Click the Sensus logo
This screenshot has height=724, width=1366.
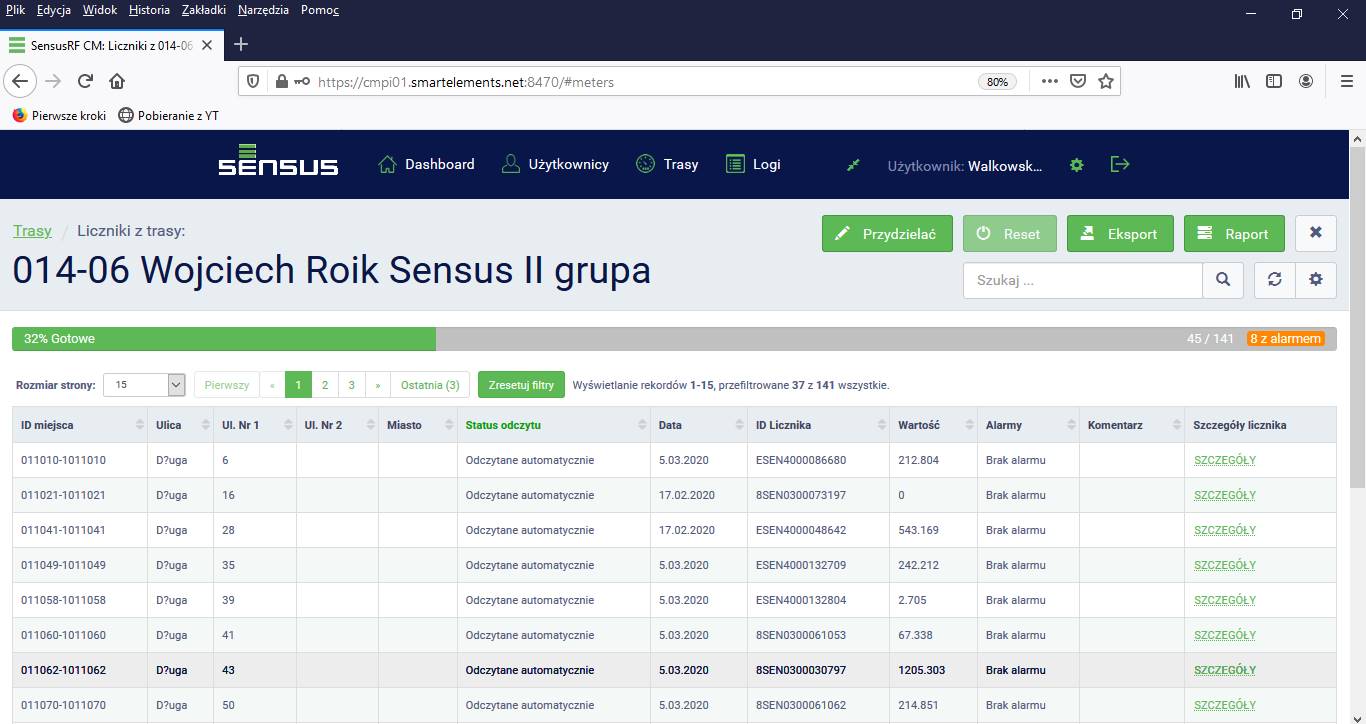[278, 160]
